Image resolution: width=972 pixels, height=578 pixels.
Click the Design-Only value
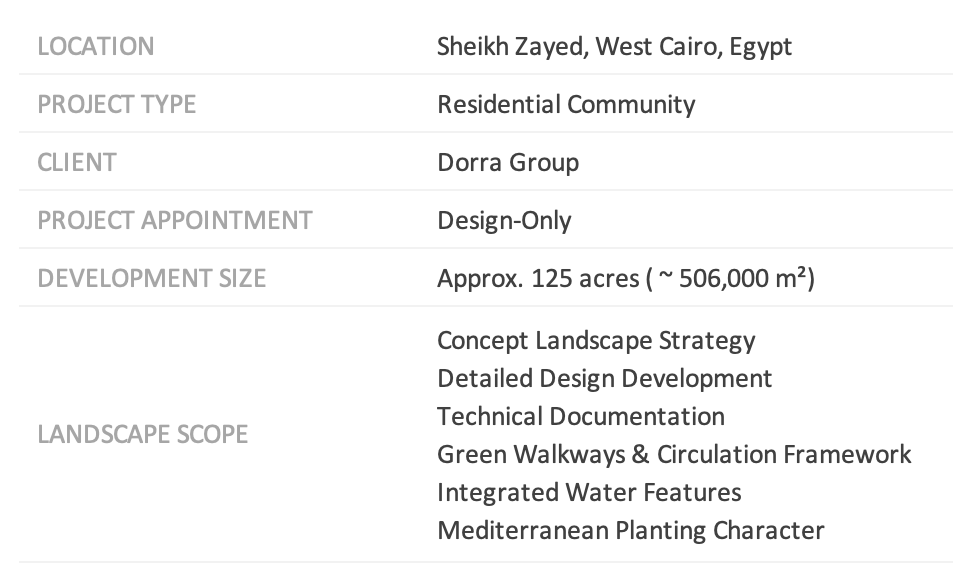[504, 221]
